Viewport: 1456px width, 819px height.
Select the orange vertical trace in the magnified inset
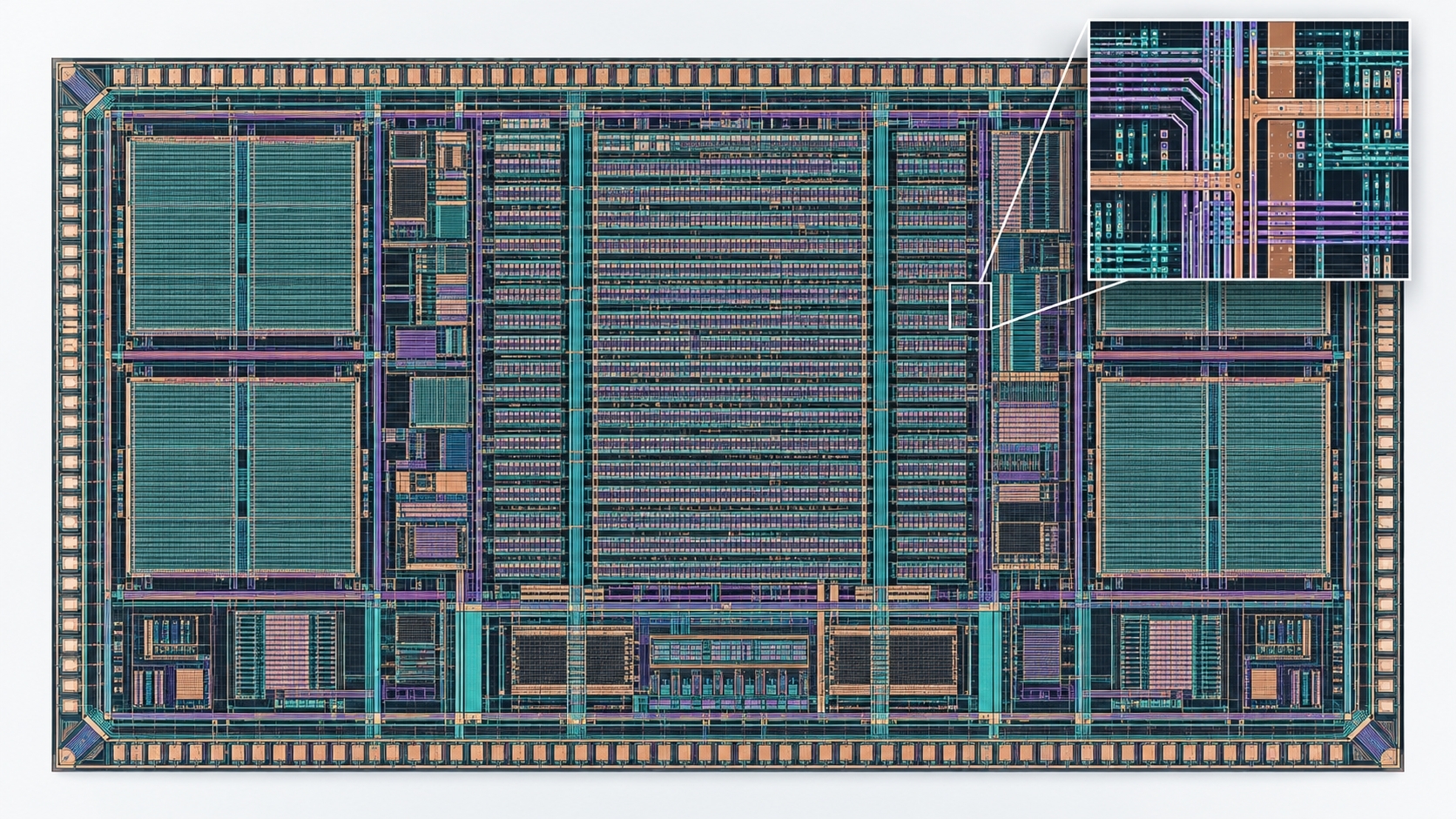click(x=1281, y=150)
